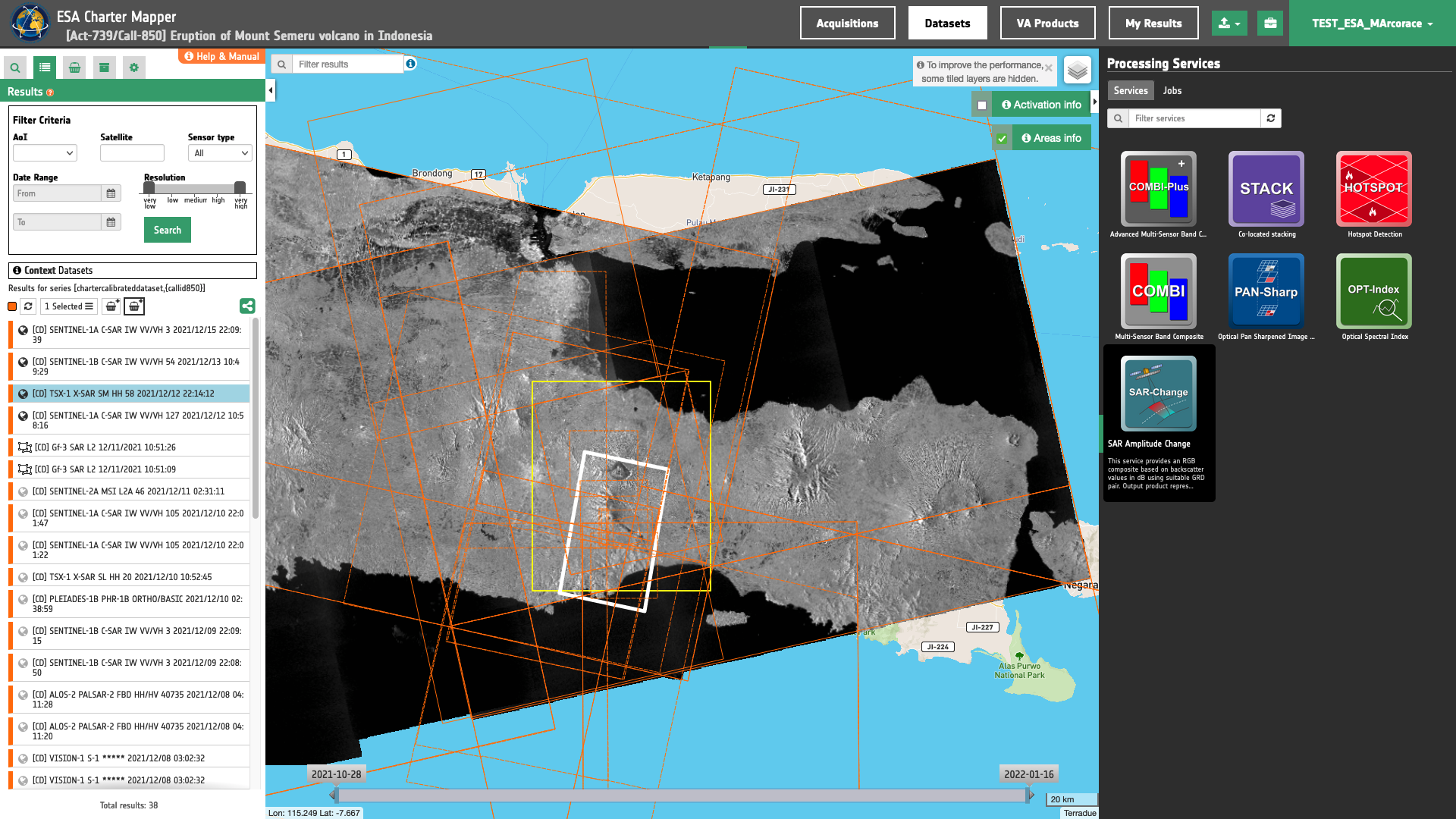Toggle the orange select-all results box
Viewport: 1456px width, 819px height.
(x=12, y=306)
